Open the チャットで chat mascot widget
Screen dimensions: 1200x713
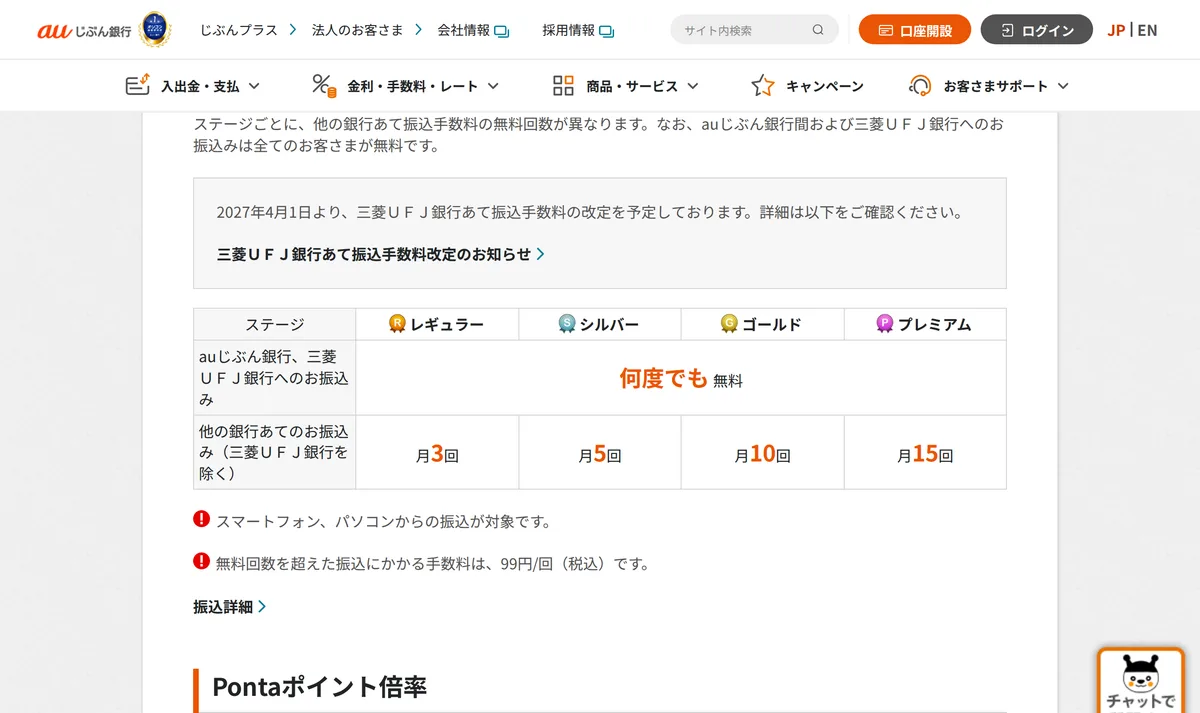pos(1141,681)
